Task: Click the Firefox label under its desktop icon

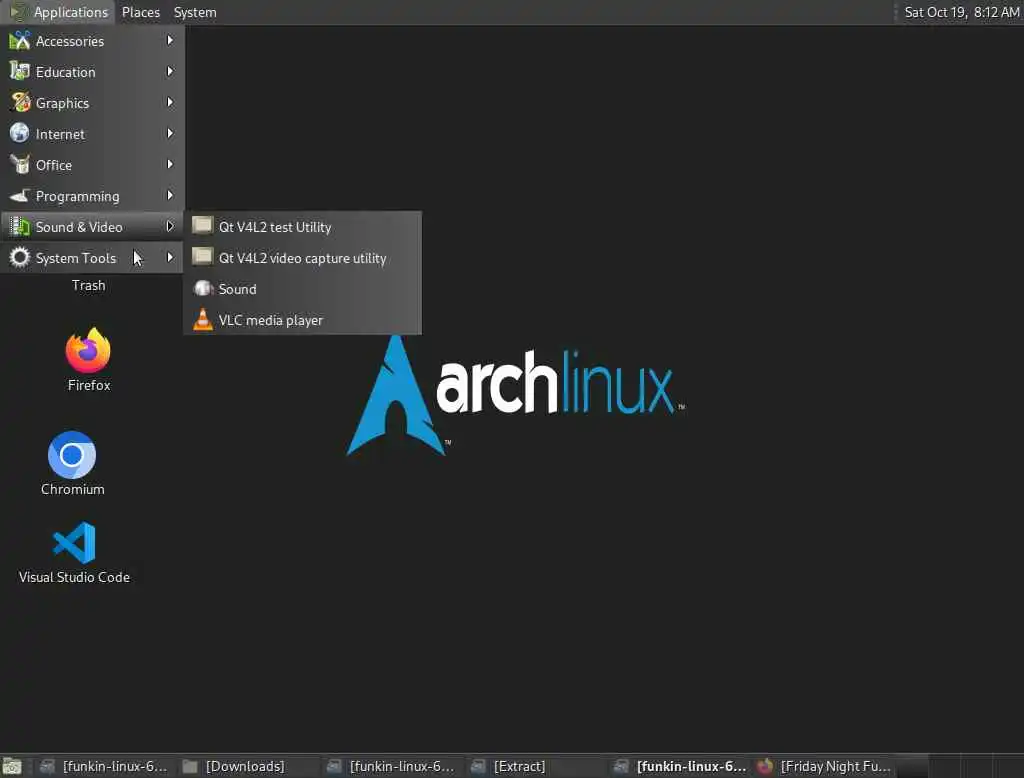Action: pos(89,385)
